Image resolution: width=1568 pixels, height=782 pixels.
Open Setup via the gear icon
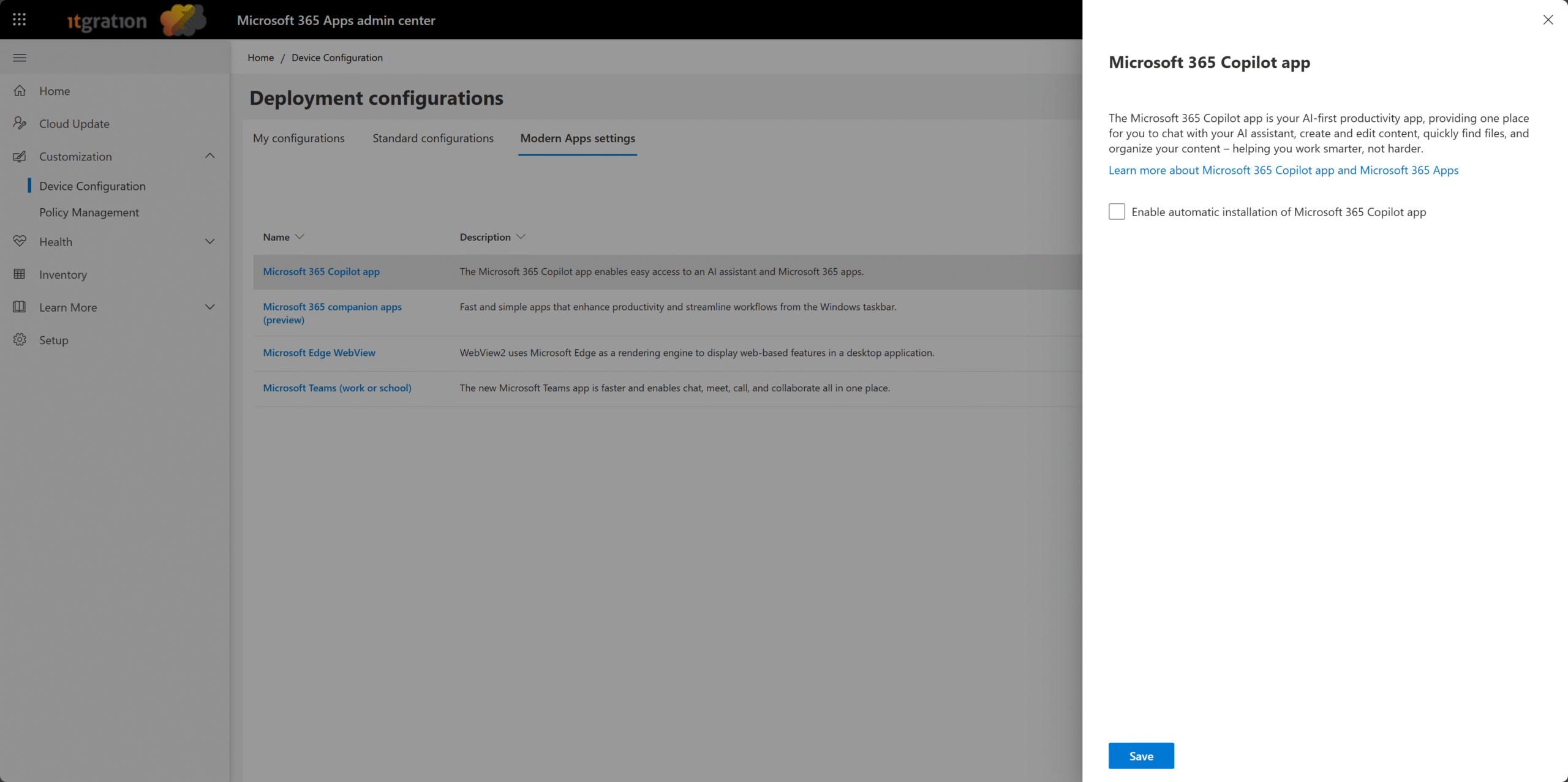click(x=20, y=339)
